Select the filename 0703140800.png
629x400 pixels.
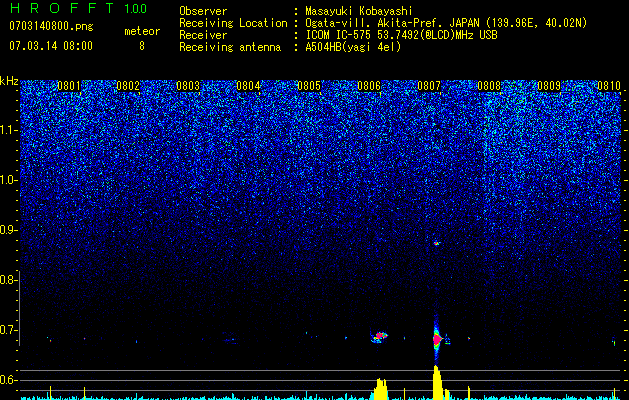coord(51,26)
